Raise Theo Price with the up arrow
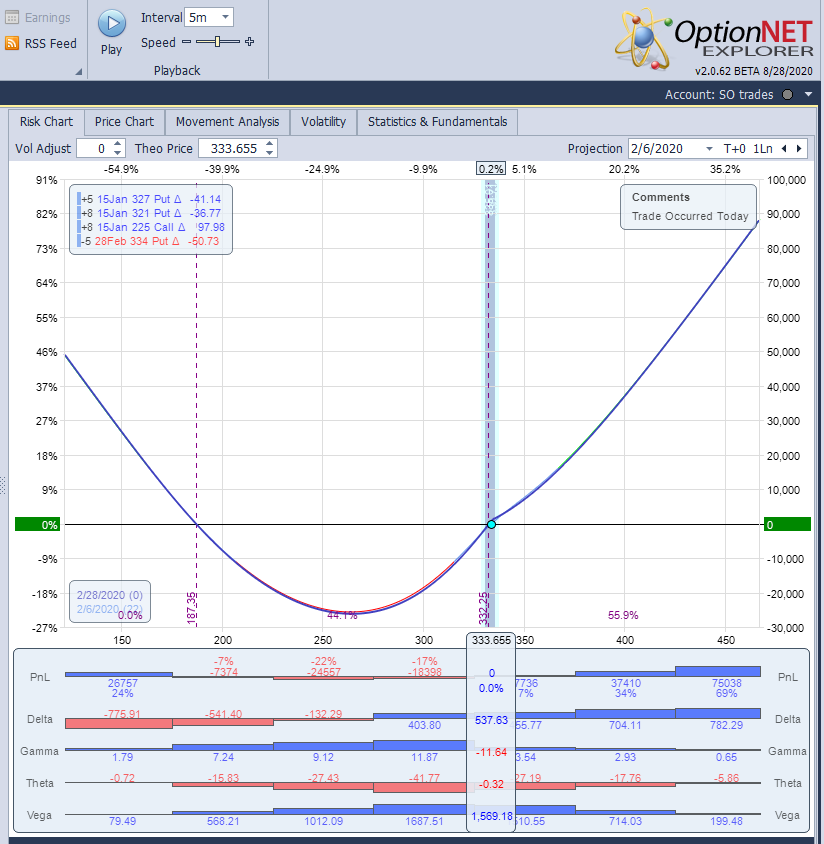This screenshot has width=824, height=844. click(270, 144)
